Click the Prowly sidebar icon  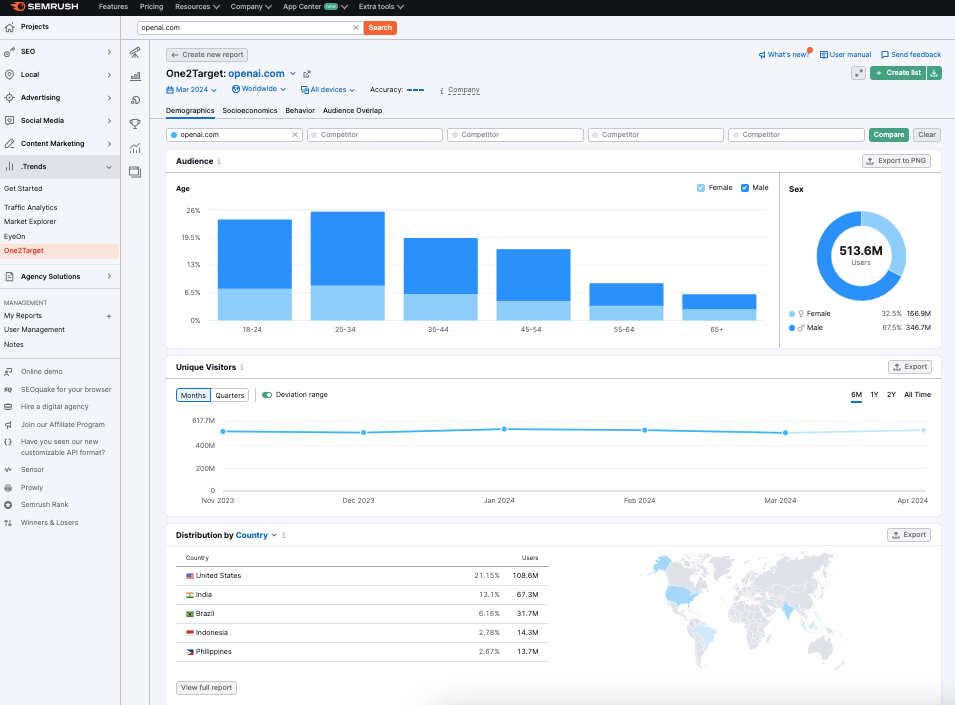pyautogui.click(x=8, y=488)
